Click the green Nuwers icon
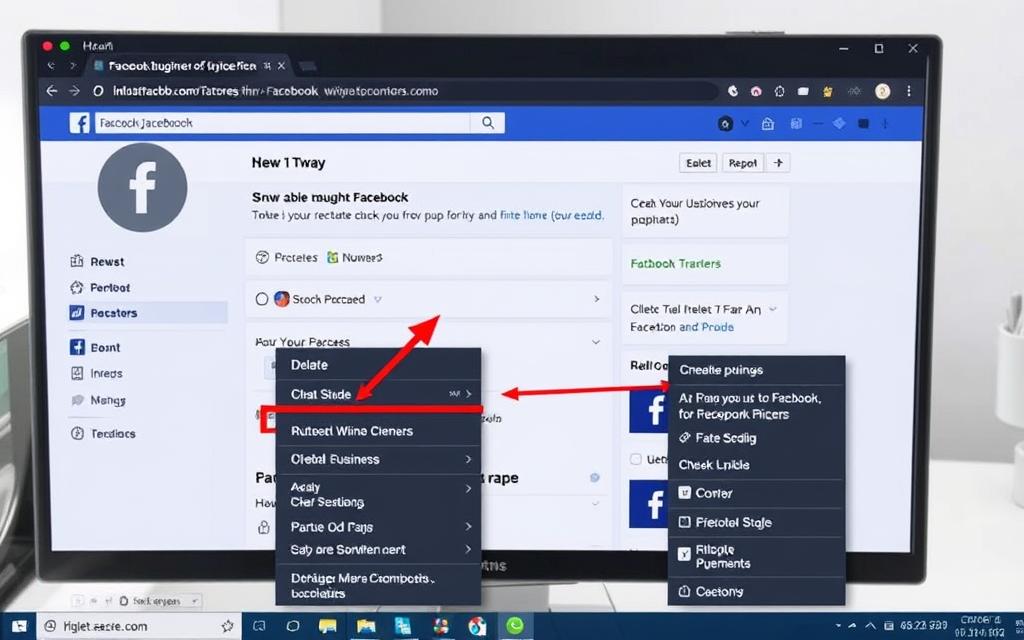Viewport: 1024px width, 640px height. coord(332,257)
